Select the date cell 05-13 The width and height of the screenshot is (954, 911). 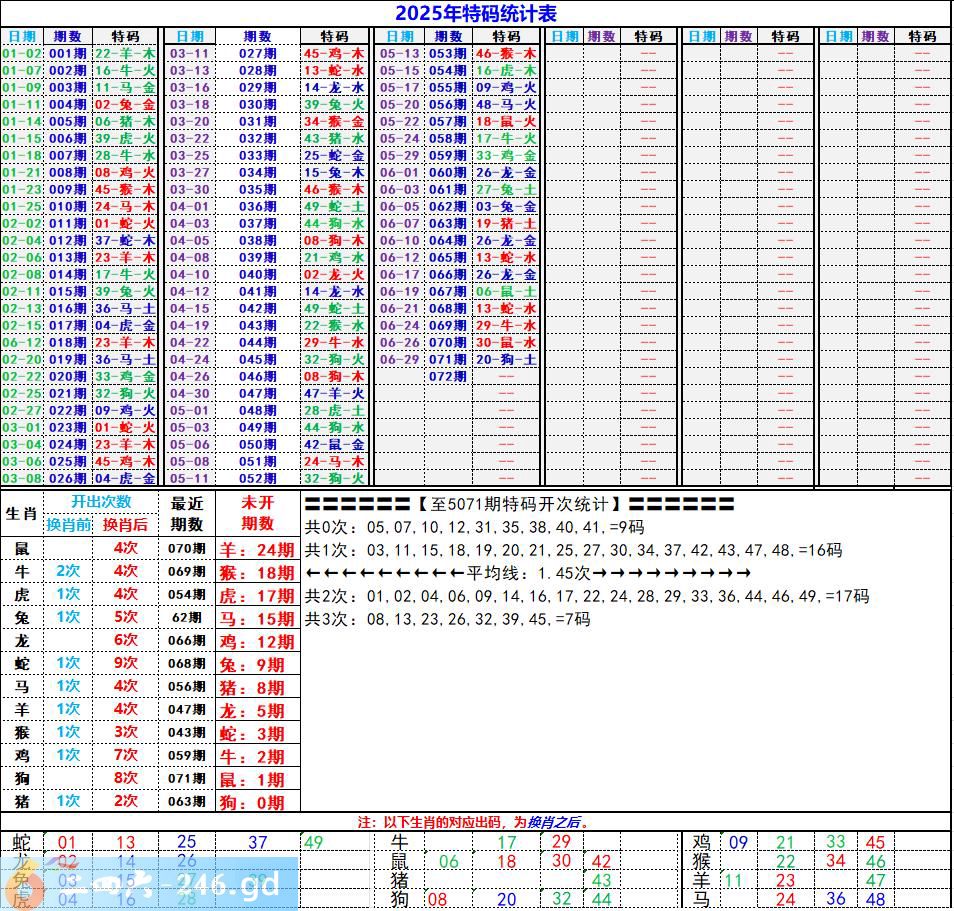click(400, 54)
